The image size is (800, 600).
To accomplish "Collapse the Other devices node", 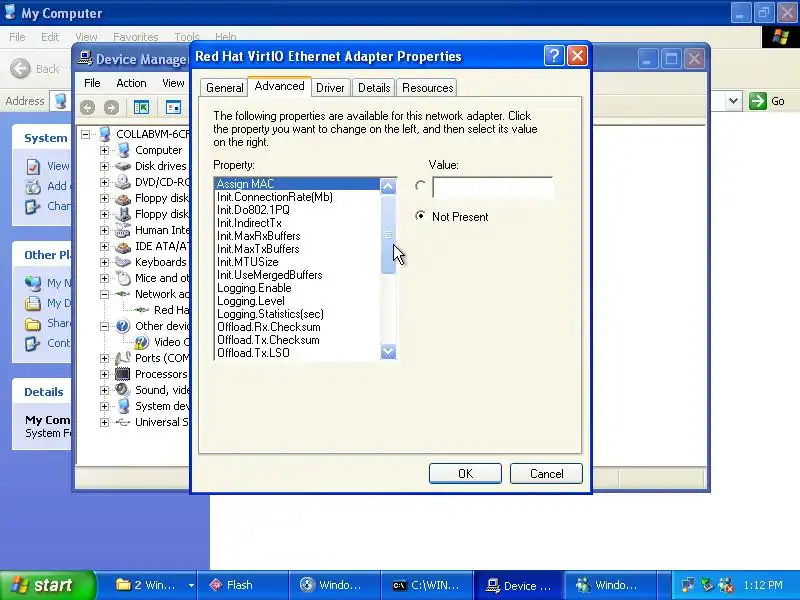I will click(104, 327).
